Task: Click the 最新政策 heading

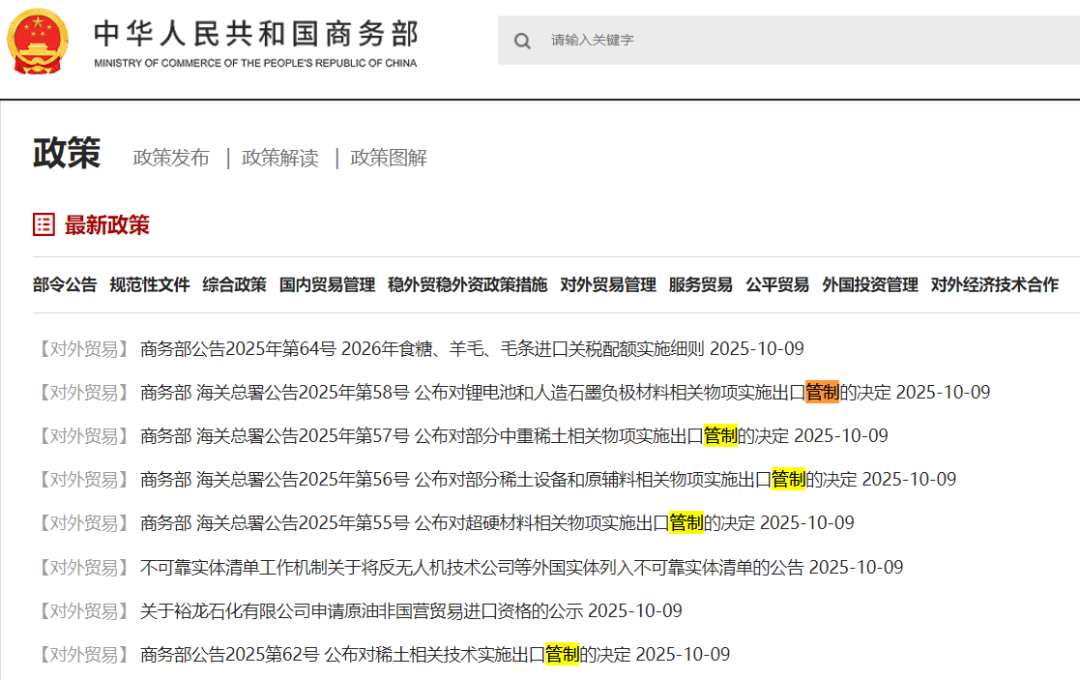Action: pos(107,225)
